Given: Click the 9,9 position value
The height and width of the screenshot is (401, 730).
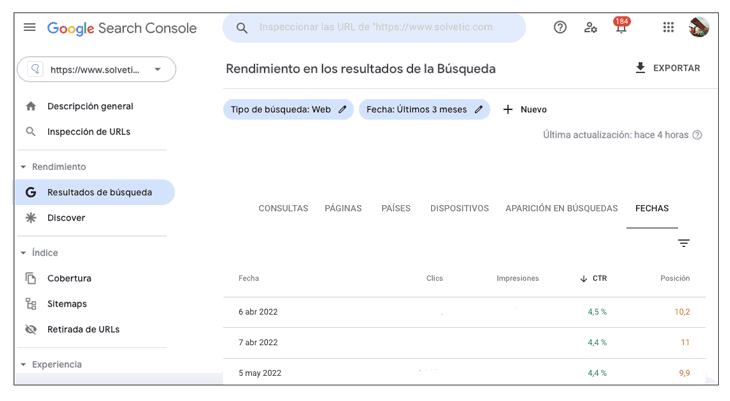Looking at the screenshot, I should tap(684, 373).
